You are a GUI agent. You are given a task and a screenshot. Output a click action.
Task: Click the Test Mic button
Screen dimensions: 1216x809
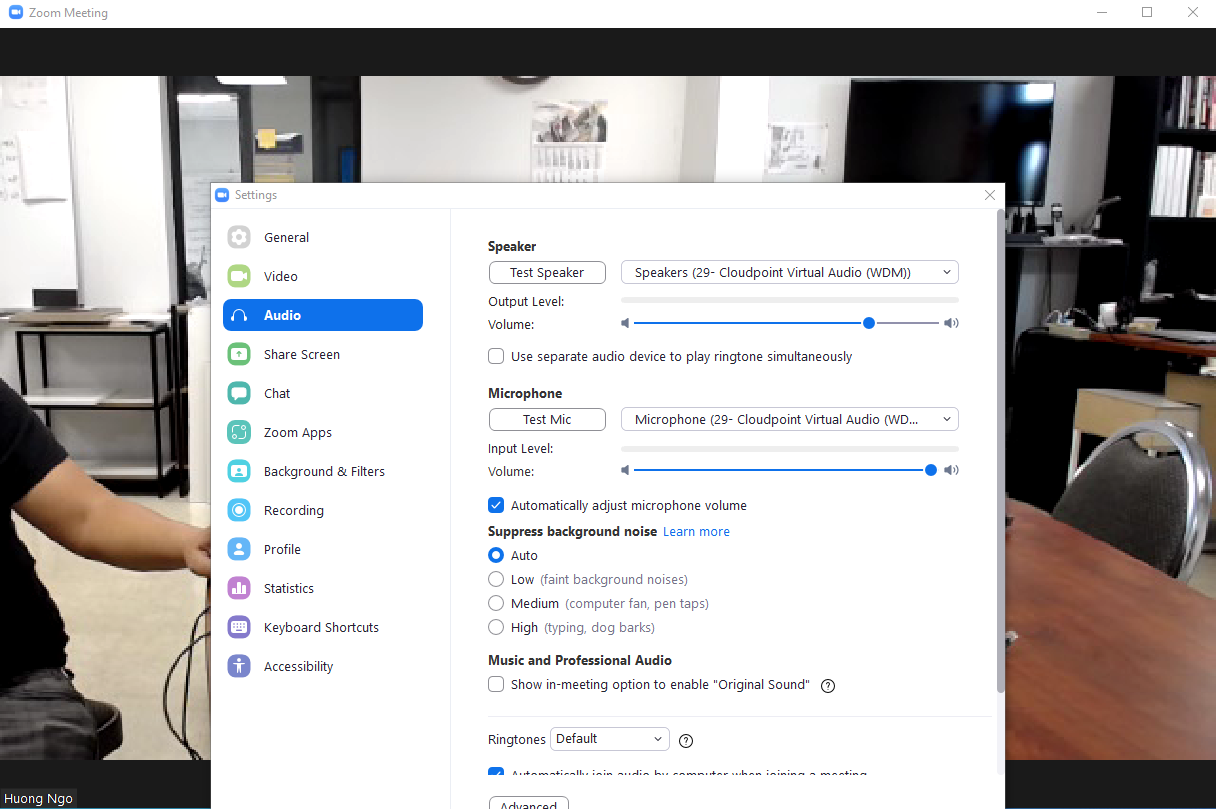[x=547, y=419]
